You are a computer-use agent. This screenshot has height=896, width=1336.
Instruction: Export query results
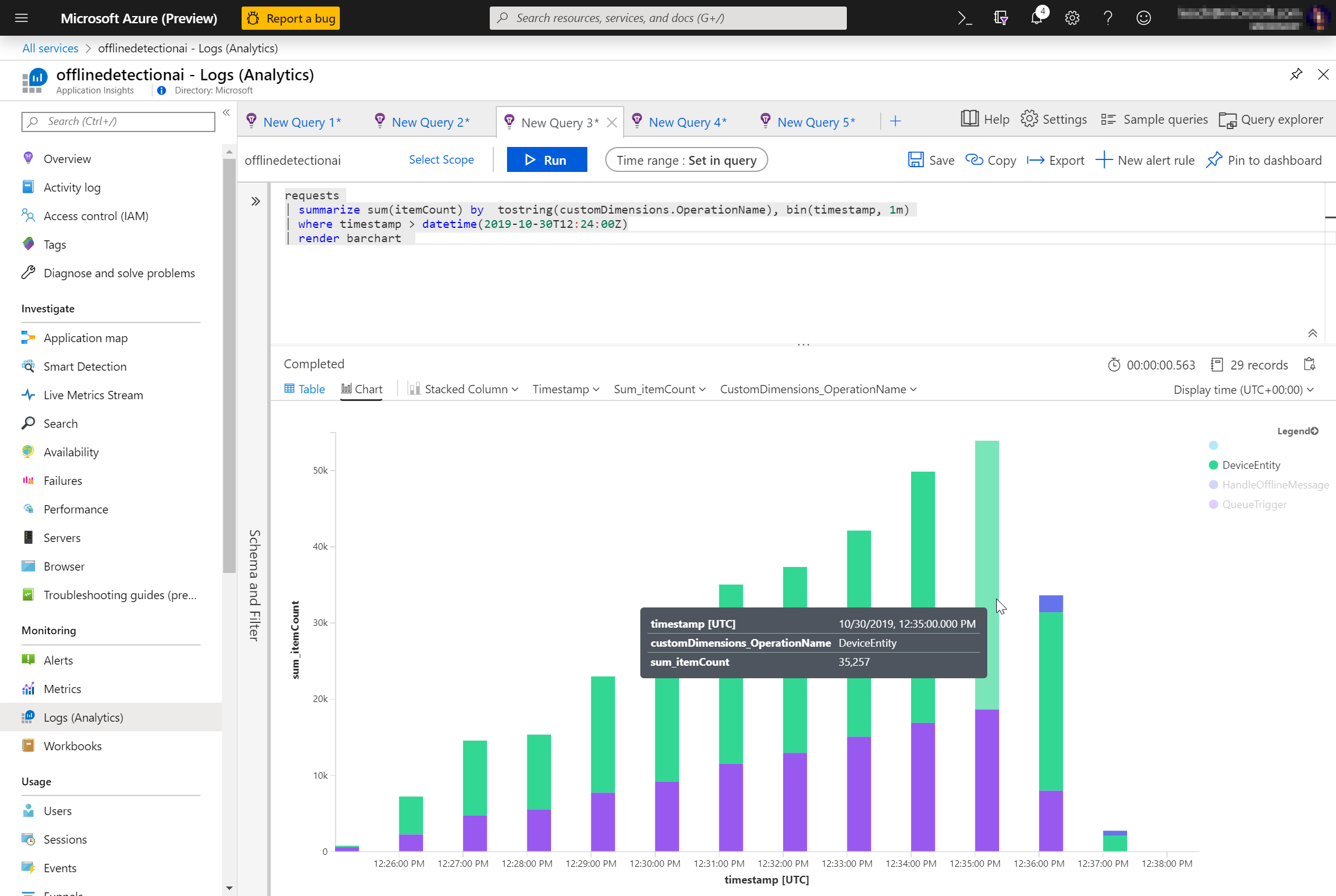(1056, 160)
